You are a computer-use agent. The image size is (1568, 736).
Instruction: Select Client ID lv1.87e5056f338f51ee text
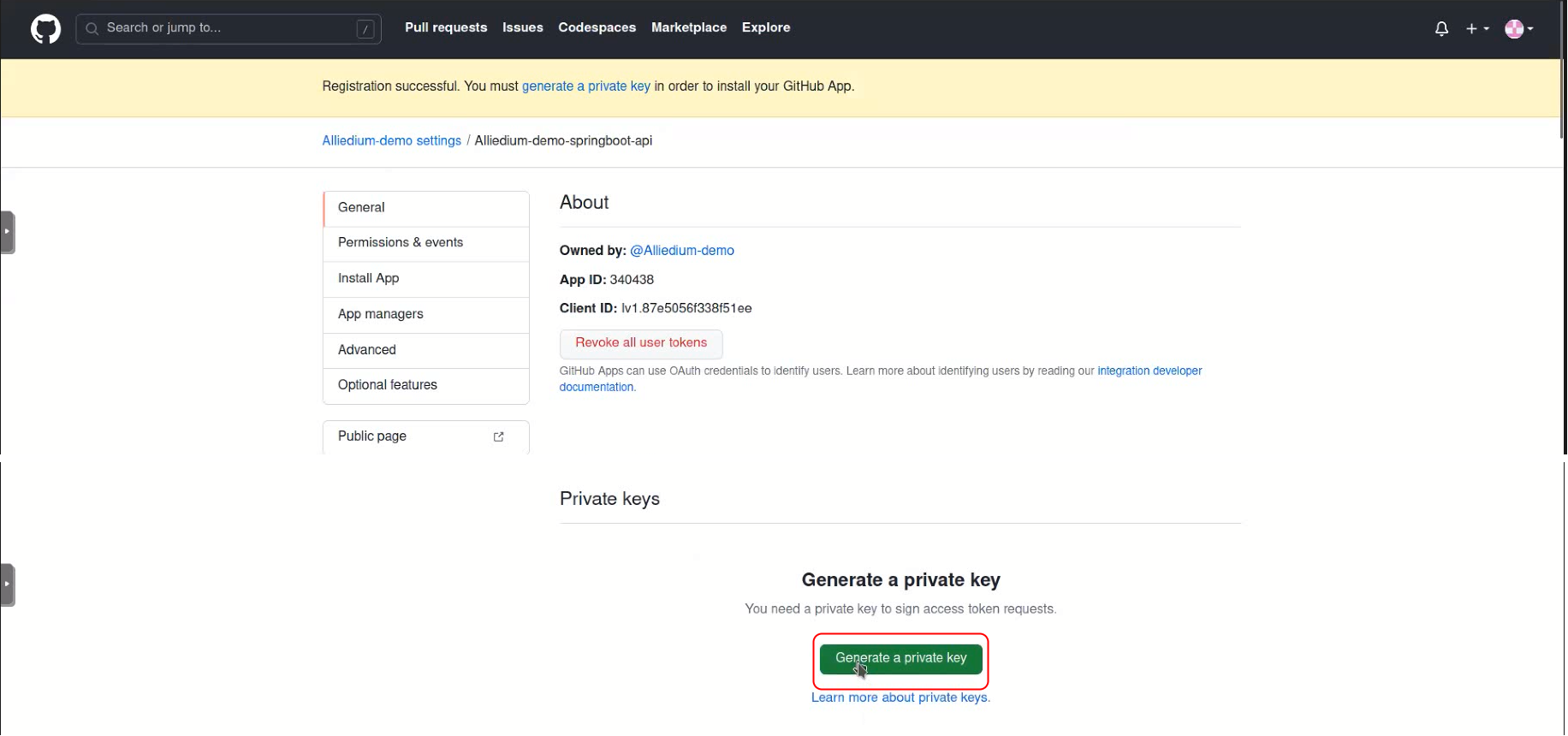pyautogui.click(x=686, y=309)
